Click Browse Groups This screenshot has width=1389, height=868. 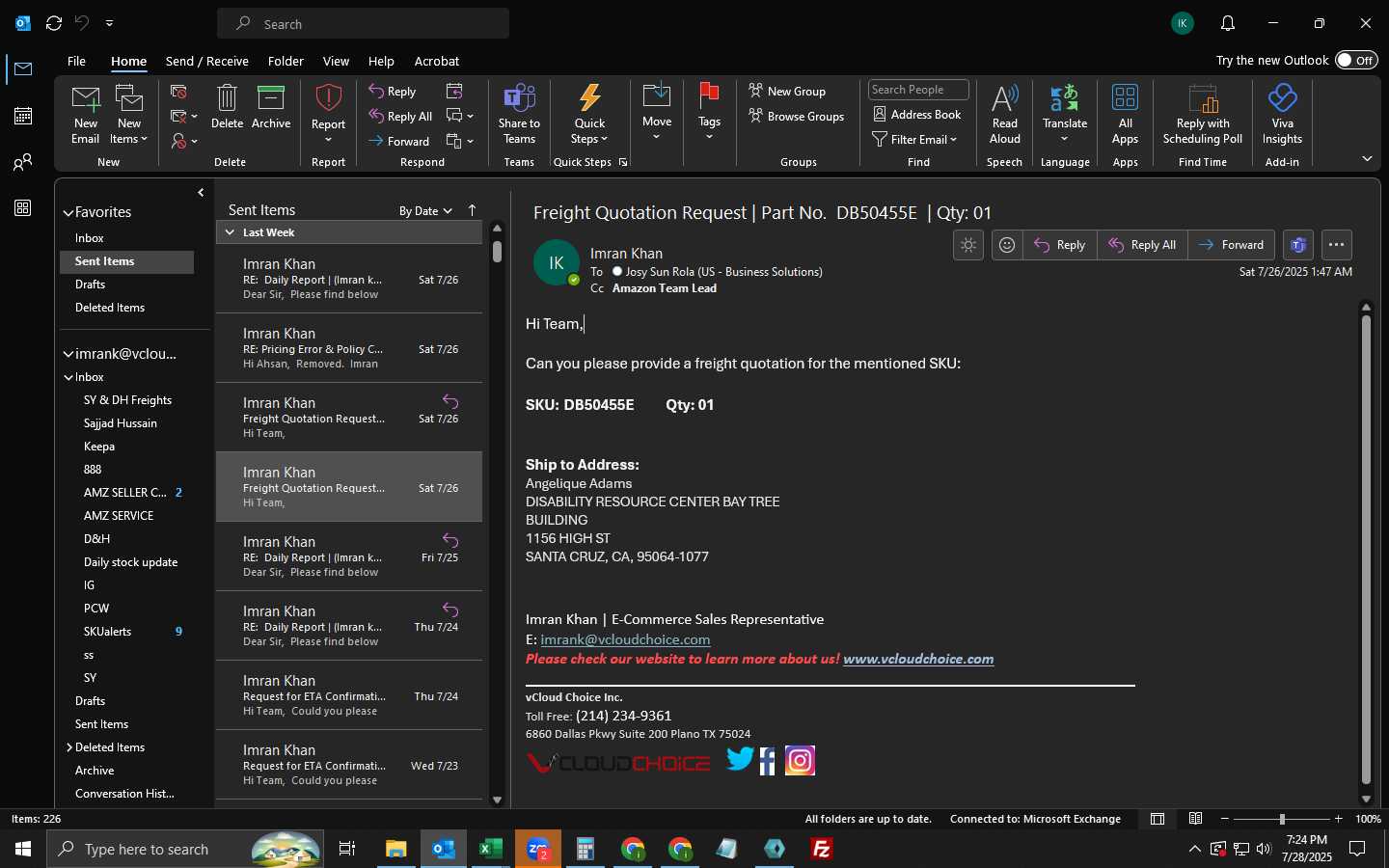(797, 116)
